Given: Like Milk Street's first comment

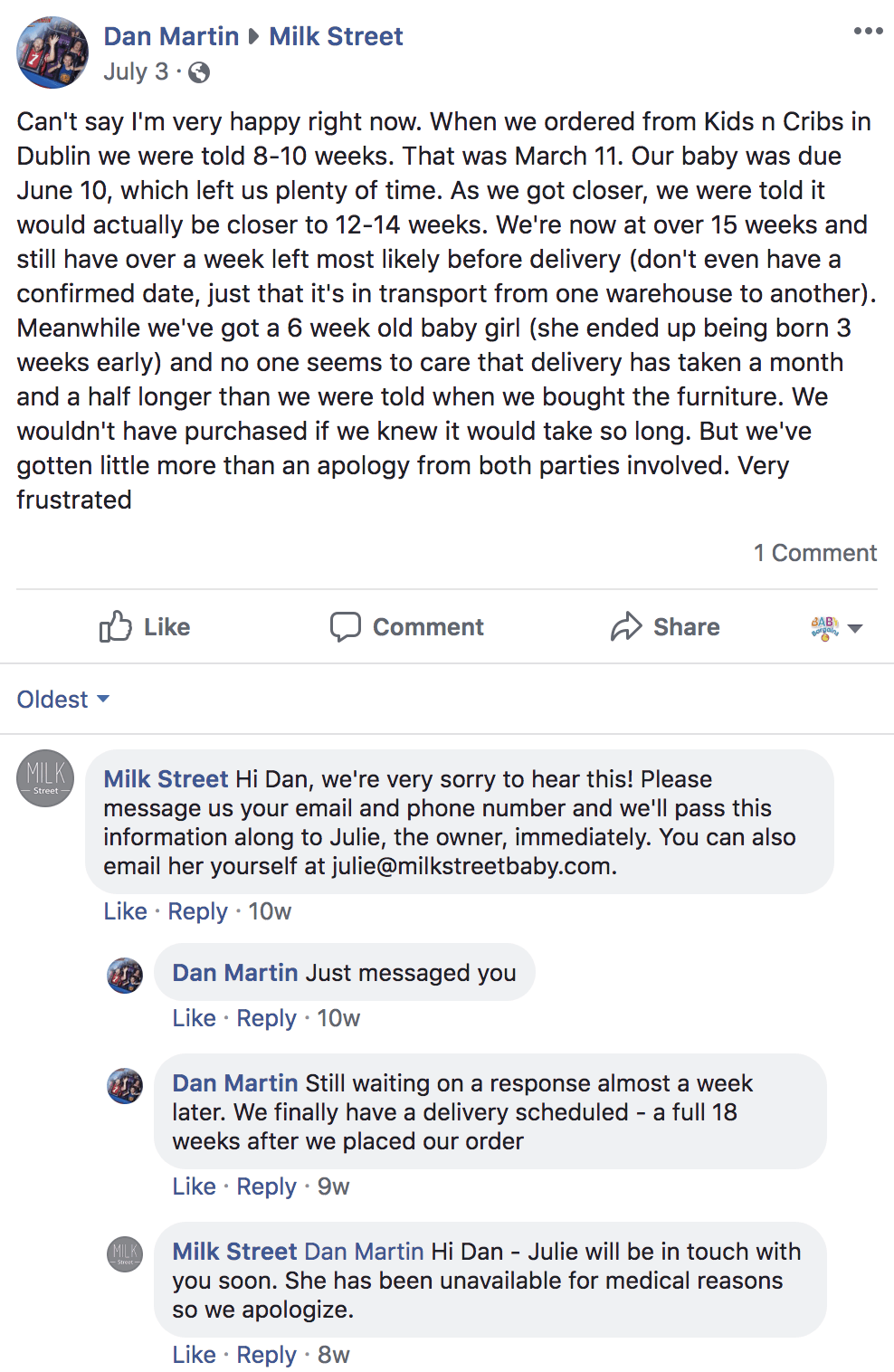Looking at the screenshot, I should 125,911.
